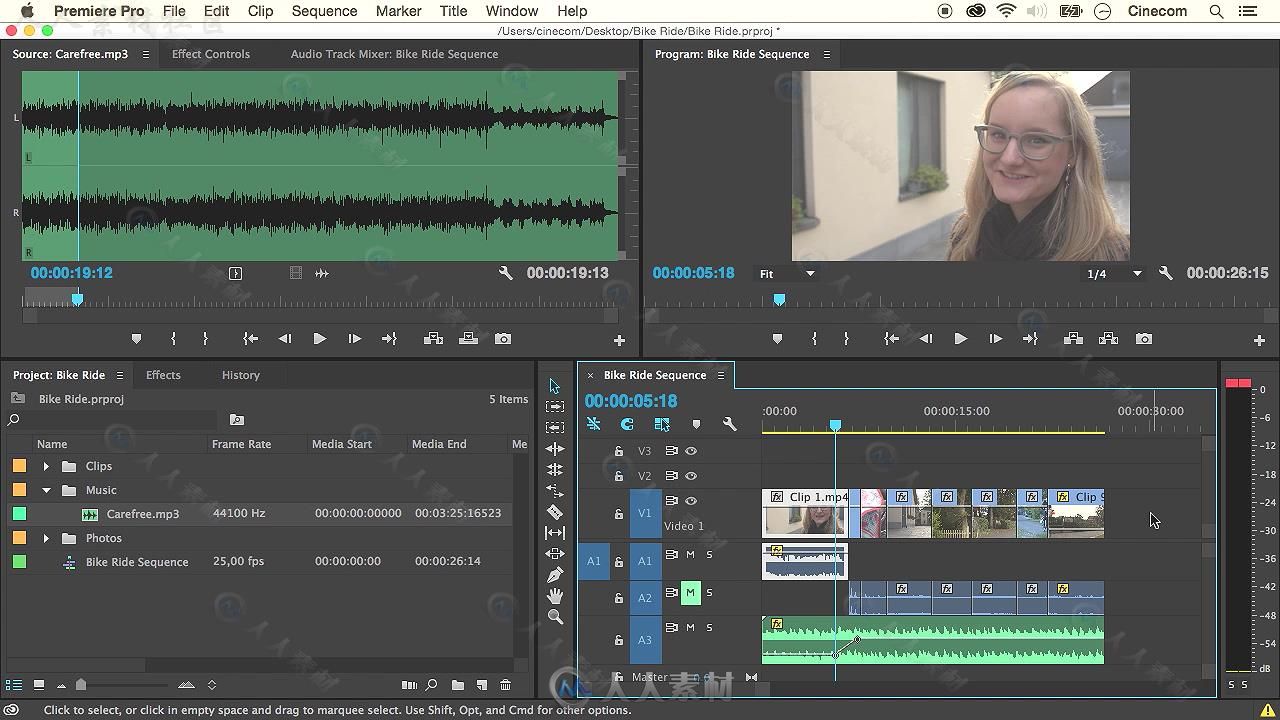Viewport: 1280px width, 720px height.
Task: Play the Source monitor clip
Action: (319, 339)
